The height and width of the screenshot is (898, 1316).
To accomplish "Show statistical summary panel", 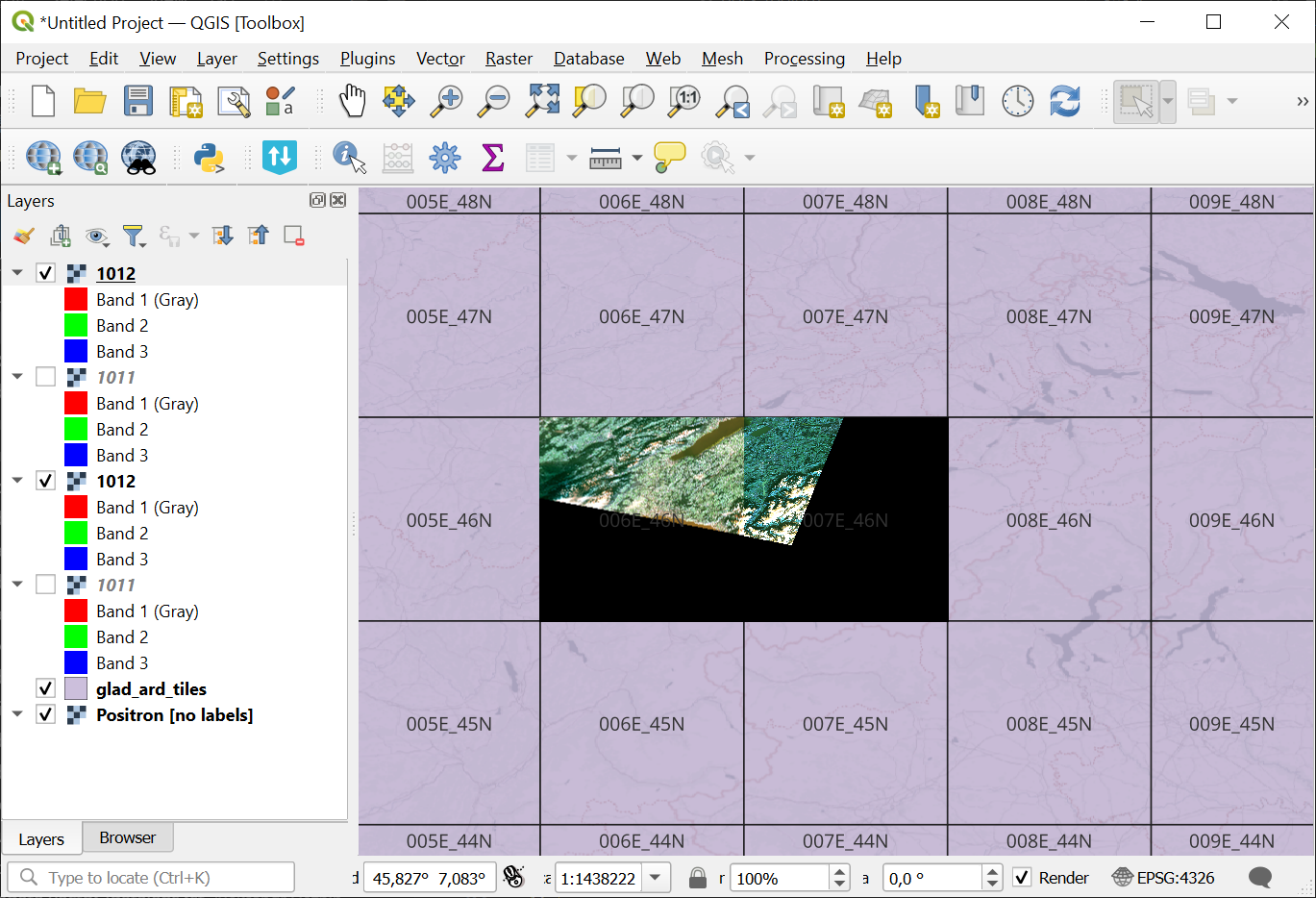I will (493, 157).
